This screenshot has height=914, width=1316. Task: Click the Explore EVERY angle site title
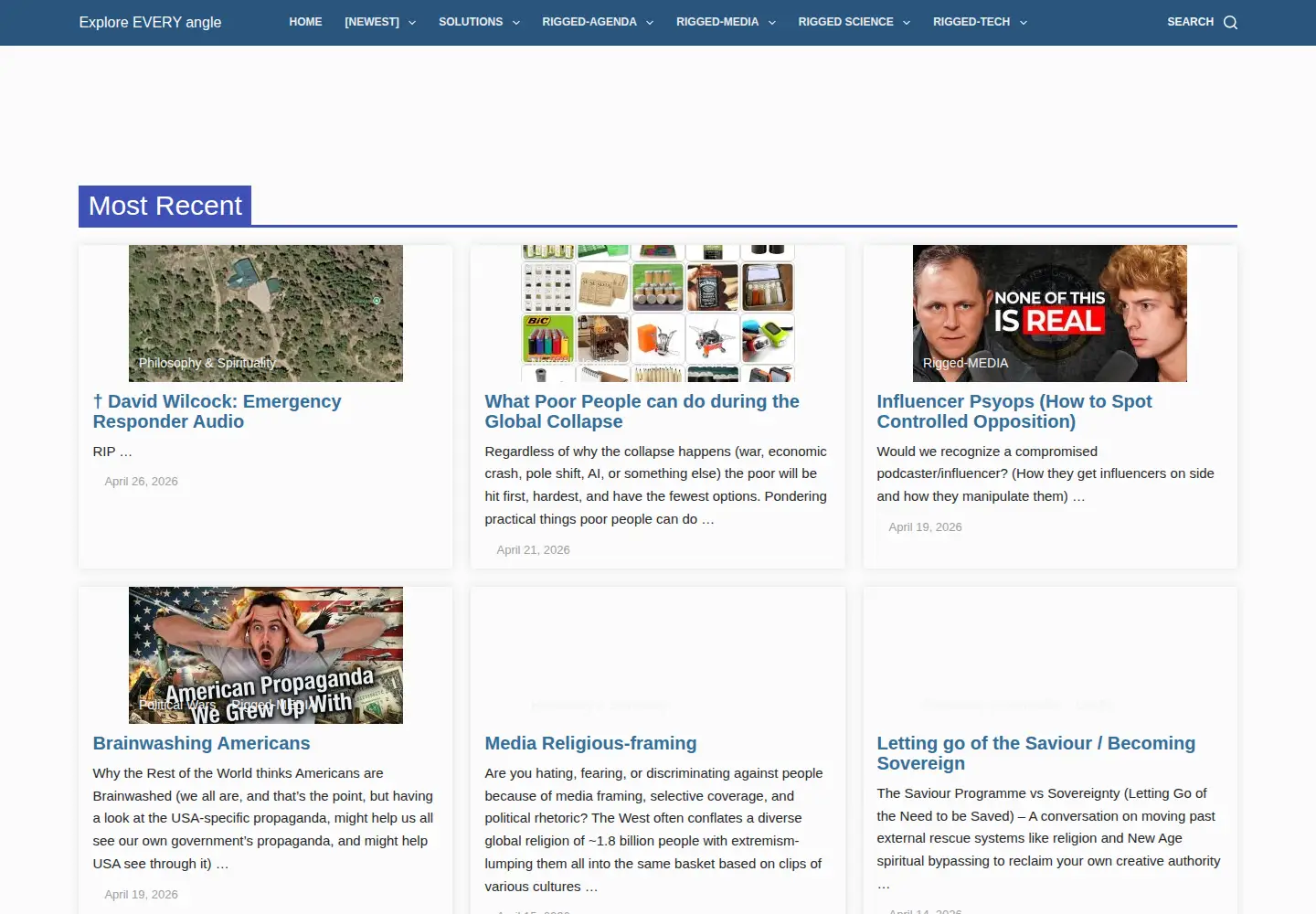(x=150, y=22)
